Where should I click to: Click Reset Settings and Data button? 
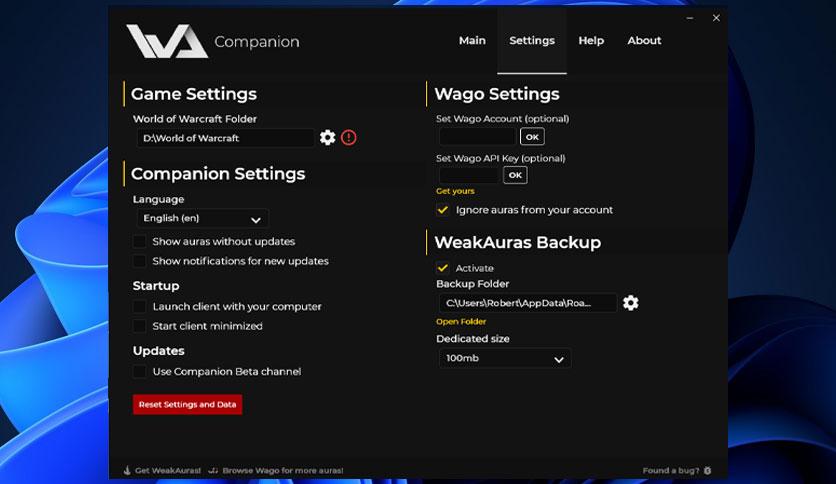pos(187,404)
